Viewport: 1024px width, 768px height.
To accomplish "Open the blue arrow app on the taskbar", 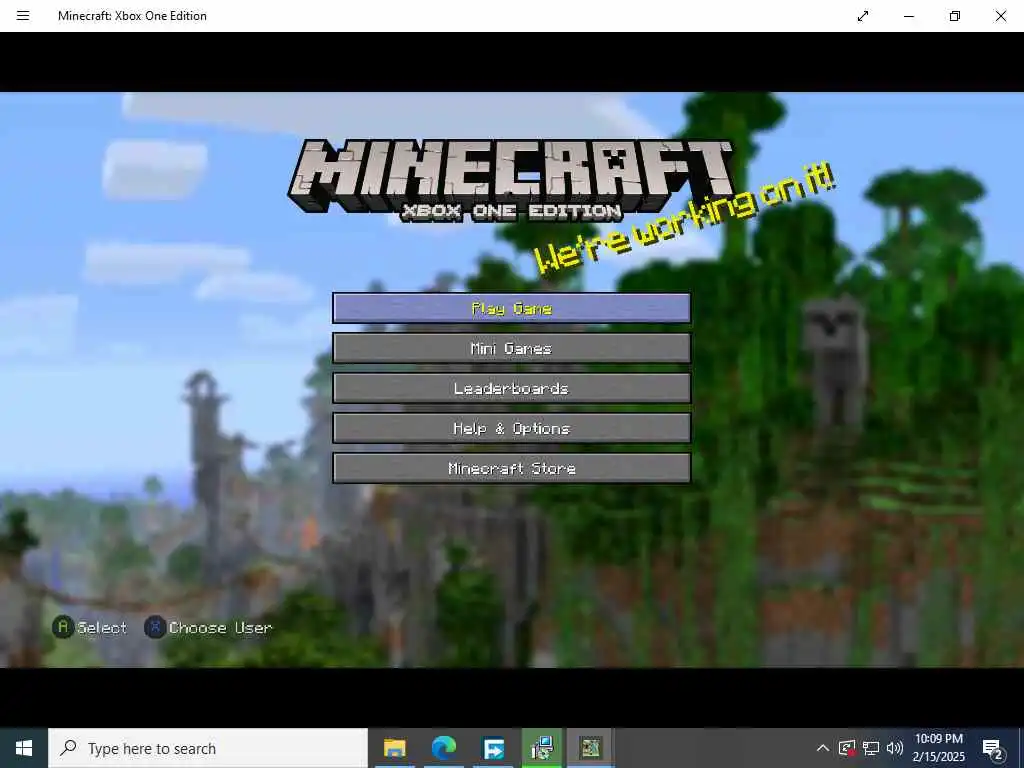I will [x=493, y=748].
